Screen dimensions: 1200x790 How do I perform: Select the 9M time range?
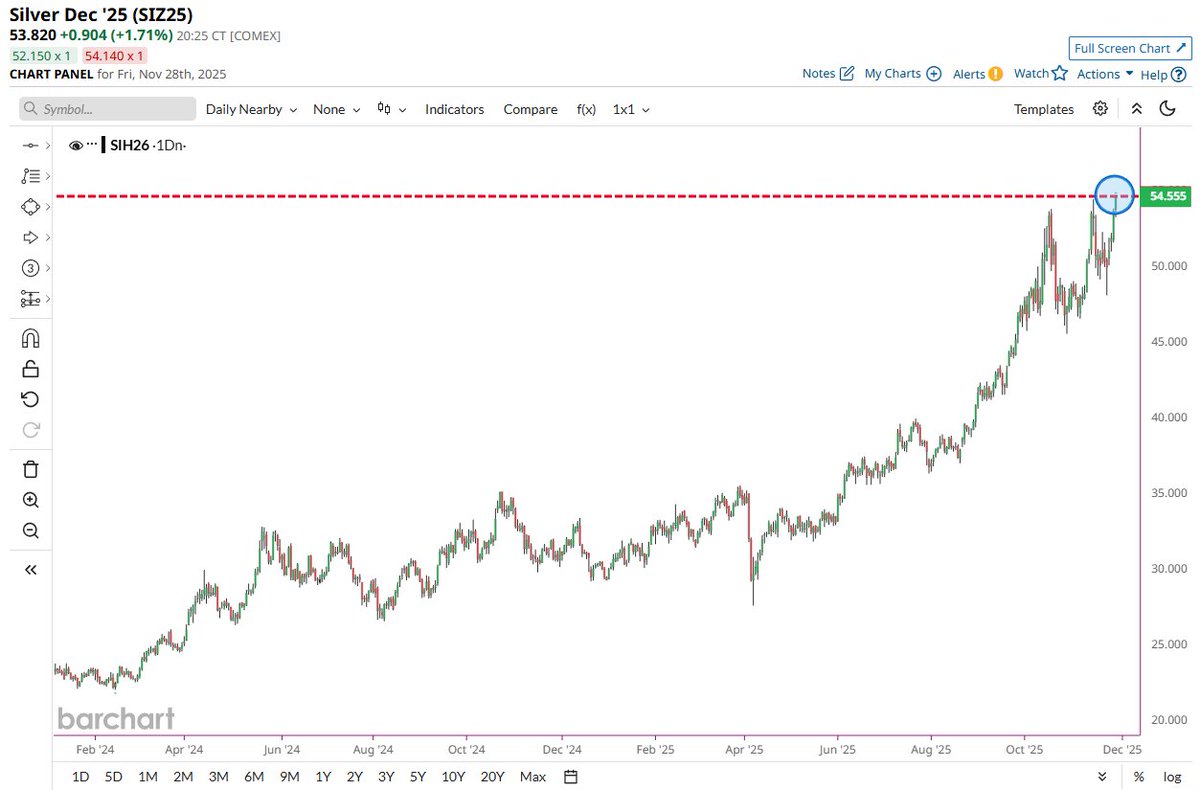click(x=289, y=777)
